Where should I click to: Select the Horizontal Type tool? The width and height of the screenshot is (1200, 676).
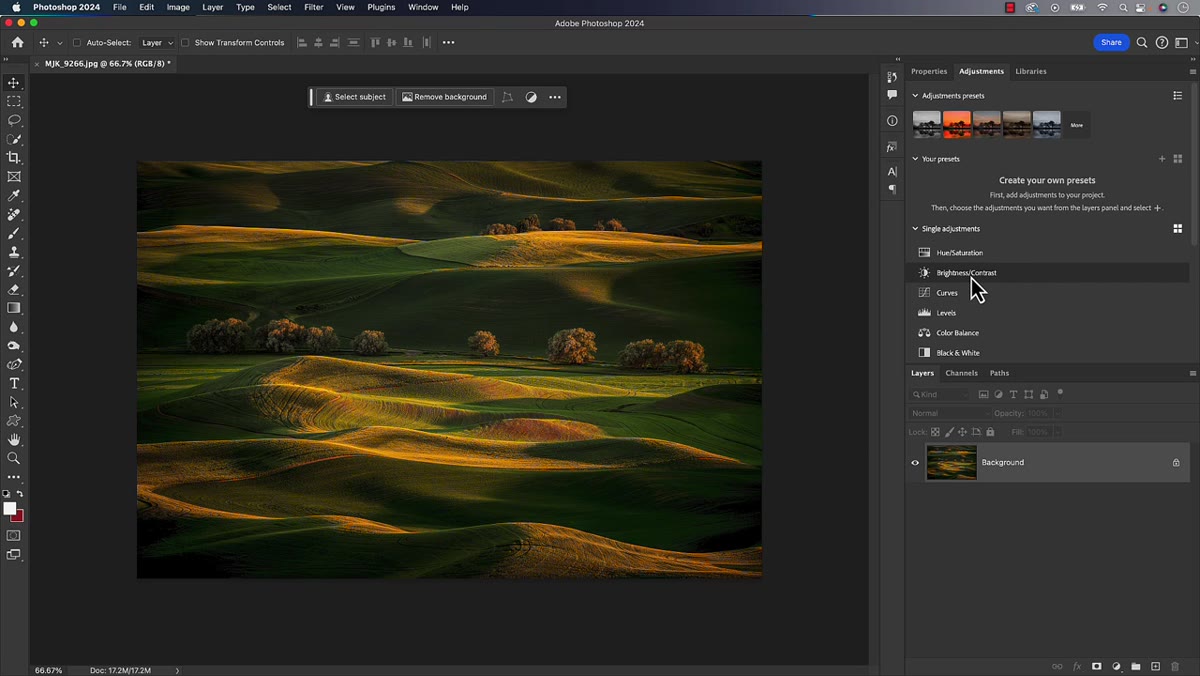pyautogui.click(x=14, y=384)
